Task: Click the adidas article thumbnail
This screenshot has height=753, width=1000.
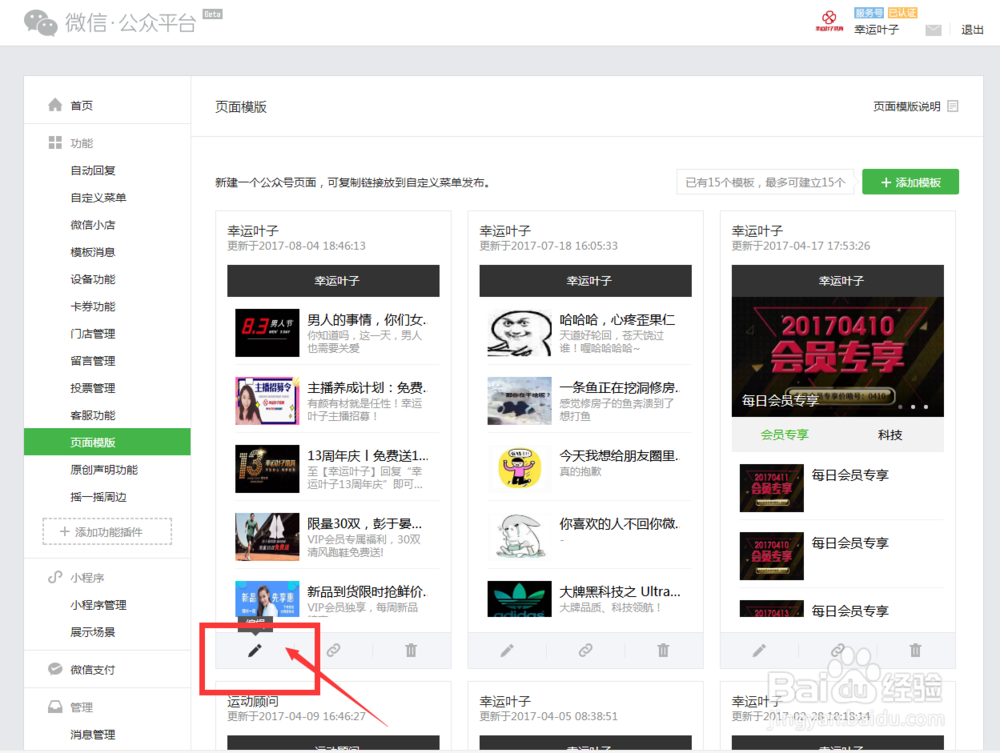Action: pyautogui.click(x=519, y=599)
